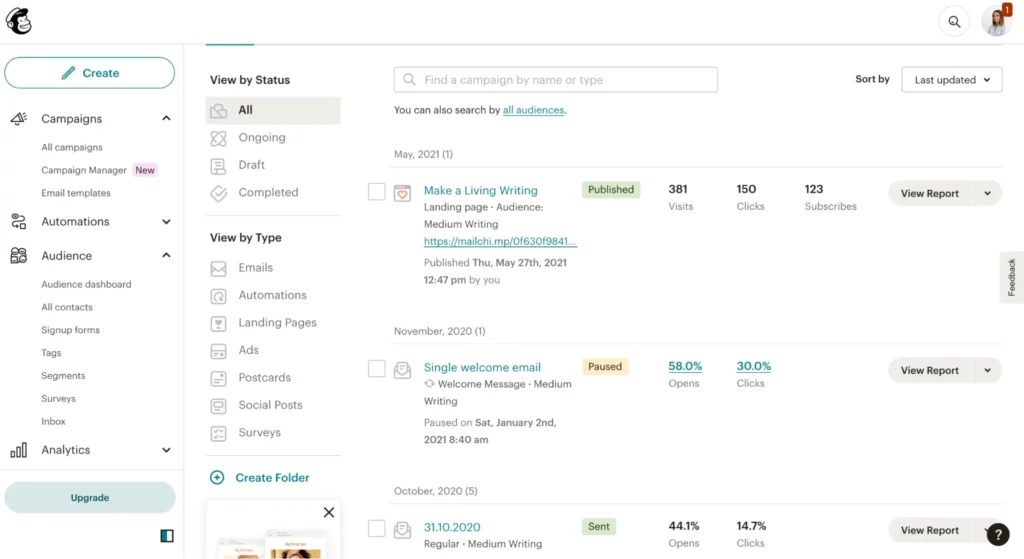Click email icon beside Single welcome email
The width and height of the screenshot is (1024, 559).
click(402, 370)
